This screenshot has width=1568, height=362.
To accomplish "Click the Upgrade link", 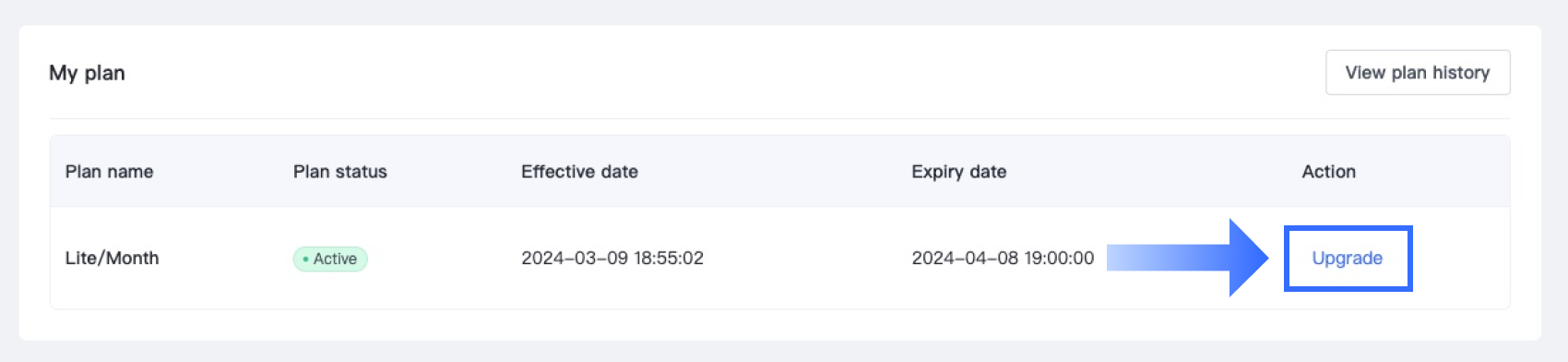I will [1347, 259].
